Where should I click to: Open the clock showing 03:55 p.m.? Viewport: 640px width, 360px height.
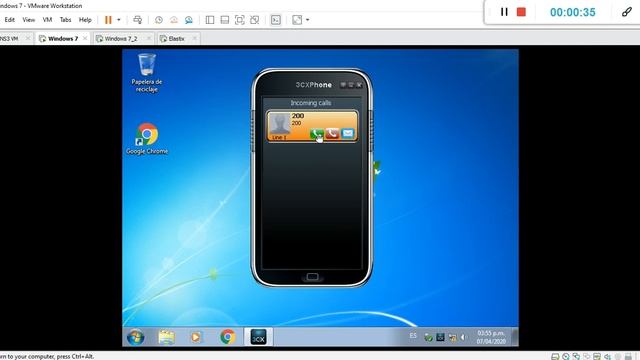pos(491,337)
